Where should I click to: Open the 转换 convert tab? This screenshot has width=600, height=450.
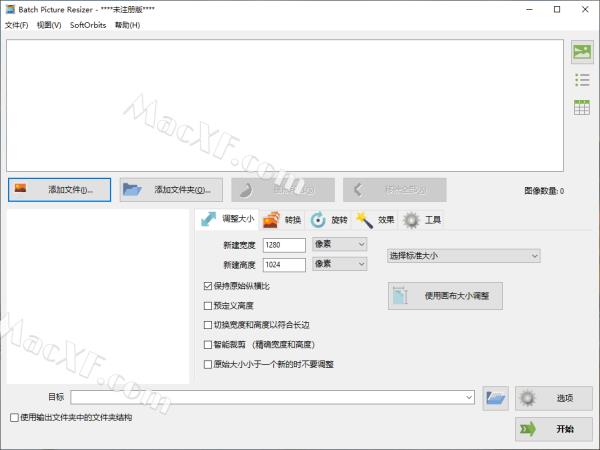point(282,220)
